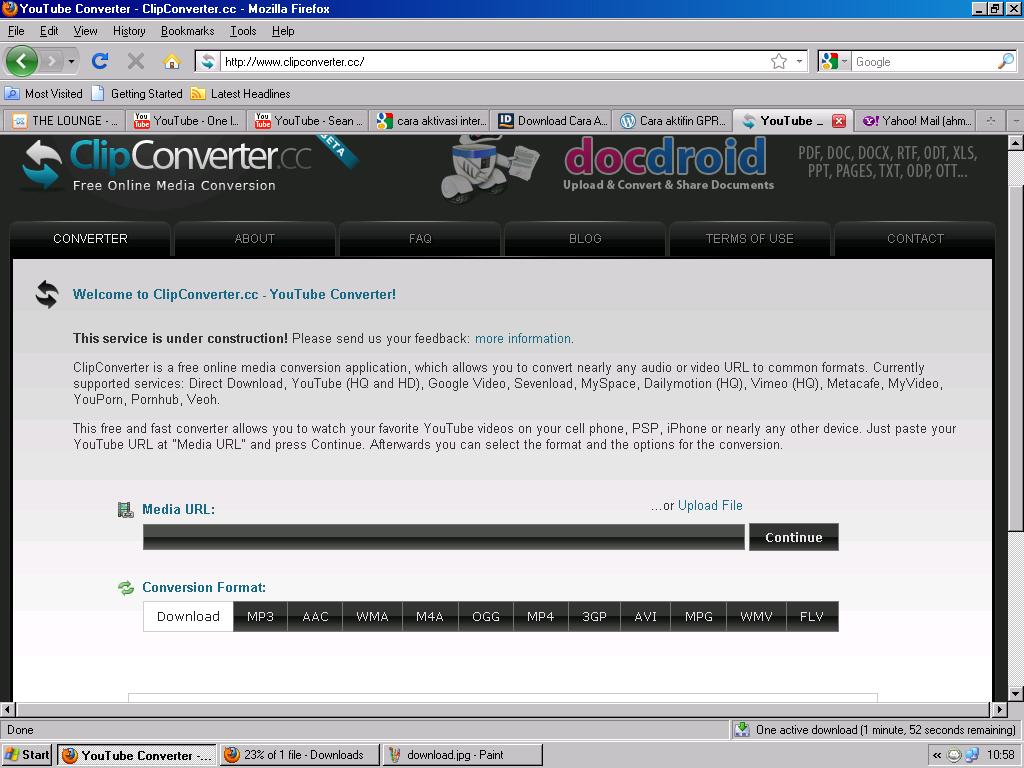Screen dimensions: 1024x768
Task: Switch to YouTube - Sean tab
Action: click(306, 121)
